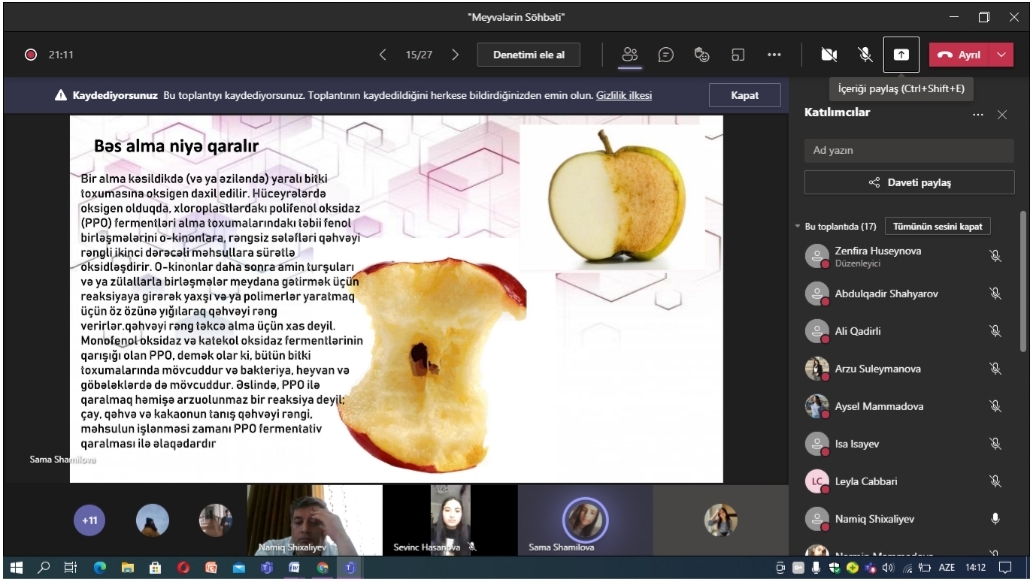Open the 'Gizlilik ilkesi' link
This screenshot has height=583, width=1032.
(624, 95)
